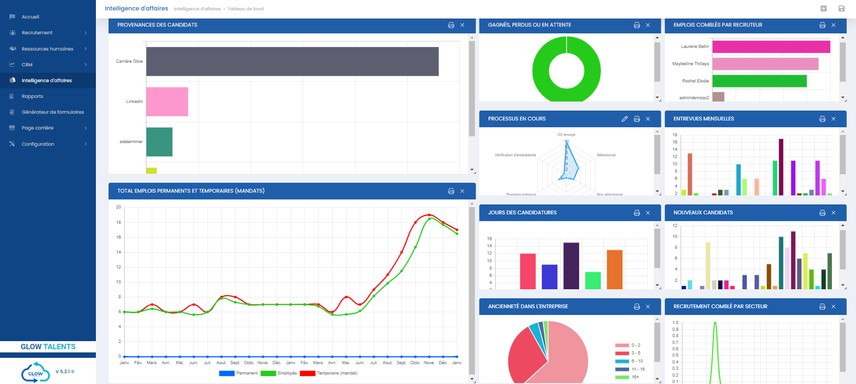Expand the Configuration sidebar section

point(86,144)
